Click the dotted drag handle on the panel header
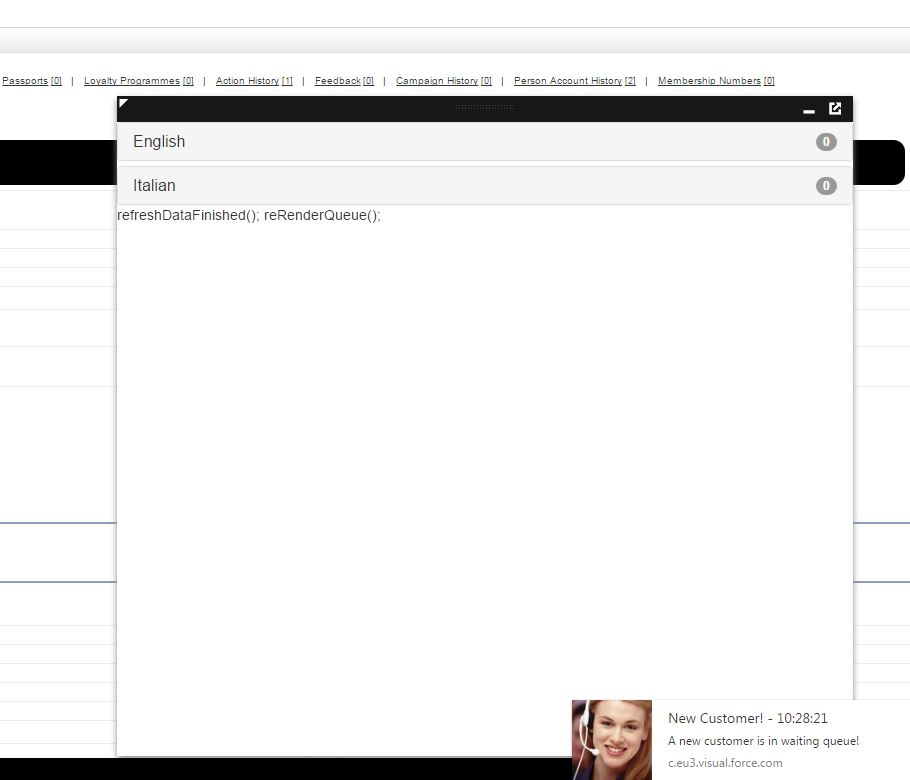 485,106
